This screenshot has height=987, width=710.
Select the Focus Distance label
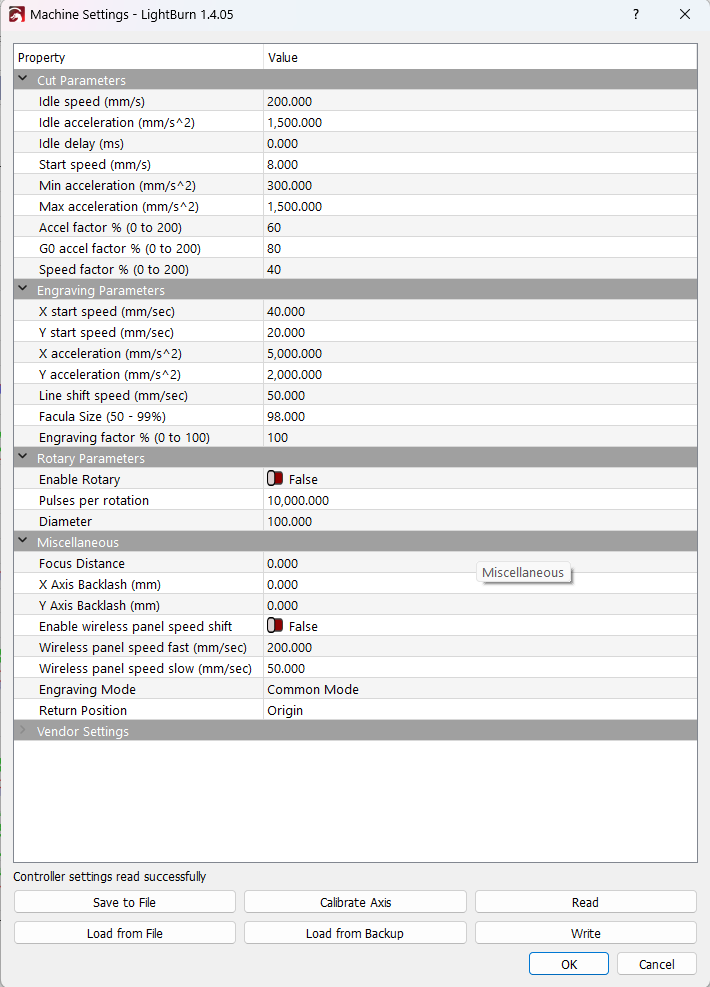pyautogui.click(x=82, y=563)
